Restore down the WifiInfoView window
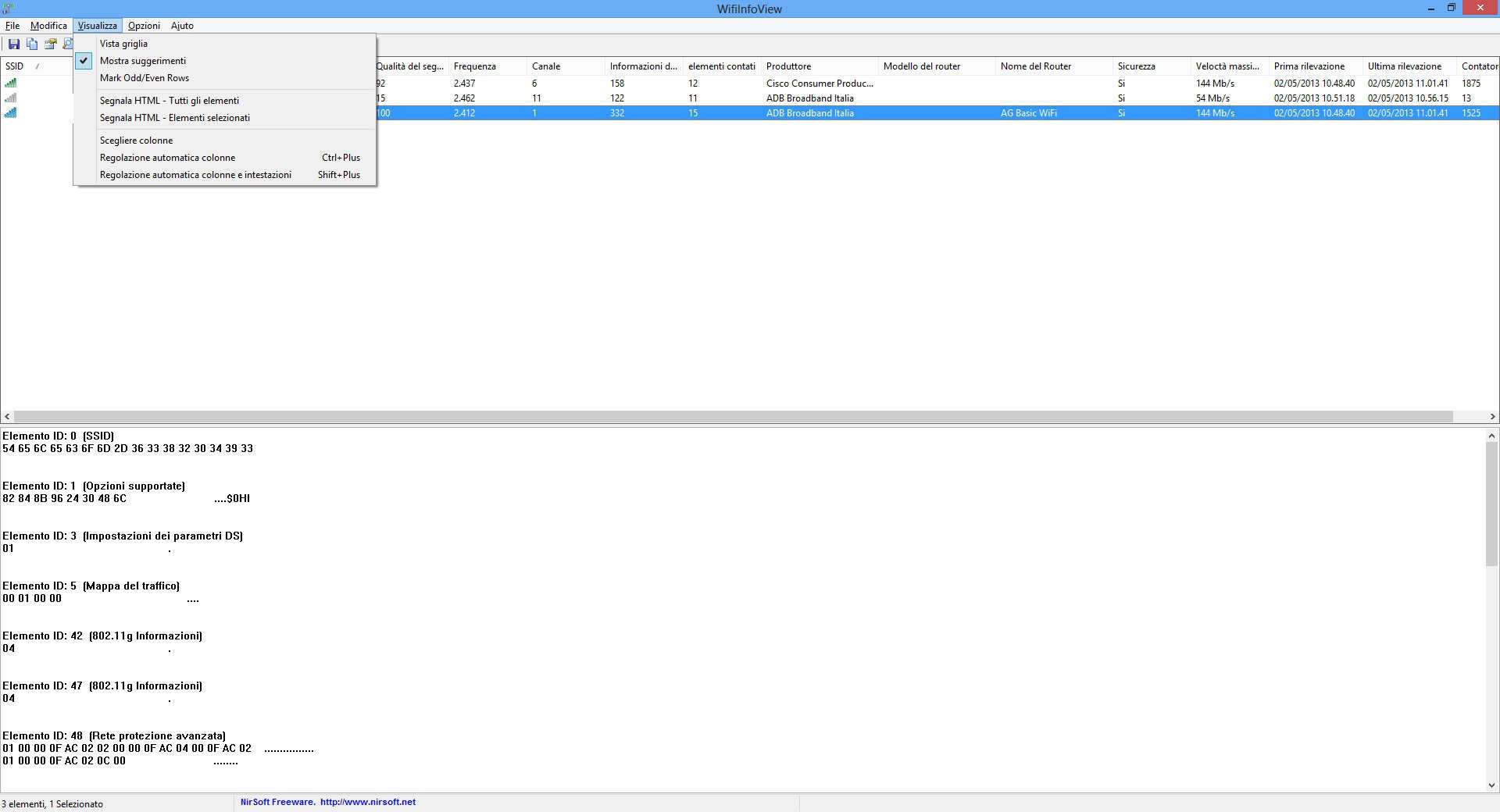The height and width of the screenshot is (812, 1500). tap(1451, 9)
